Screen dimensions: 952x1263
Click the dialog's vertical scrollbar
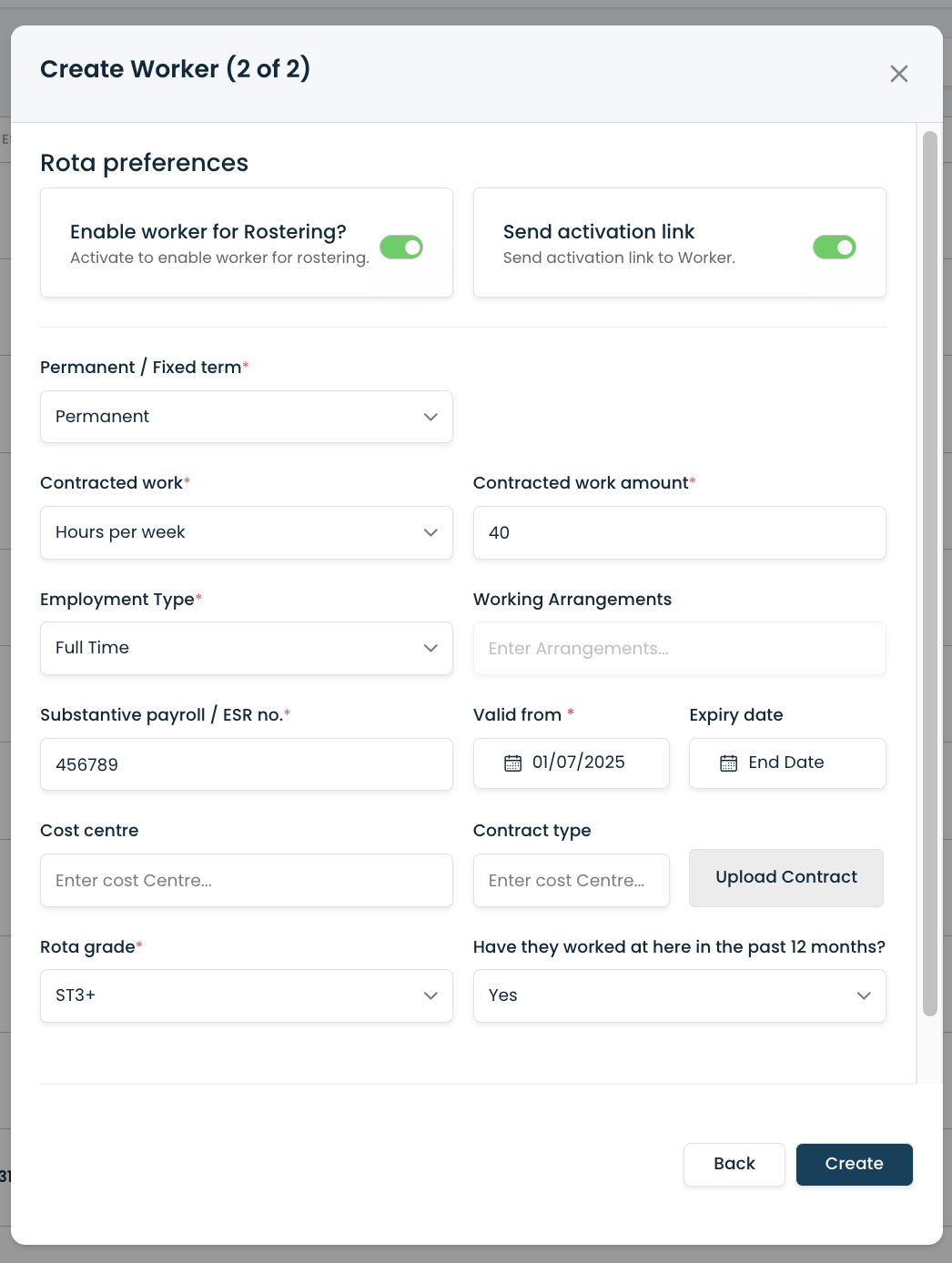pyautogui.click(x=929, y=573)
